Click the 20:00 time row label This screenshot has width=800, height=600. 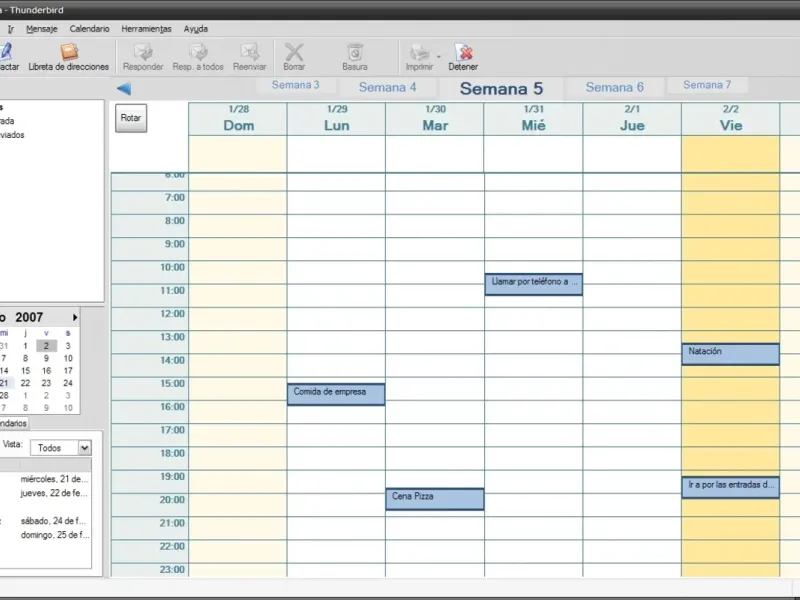pyautogui.click(x=172, y=500)
